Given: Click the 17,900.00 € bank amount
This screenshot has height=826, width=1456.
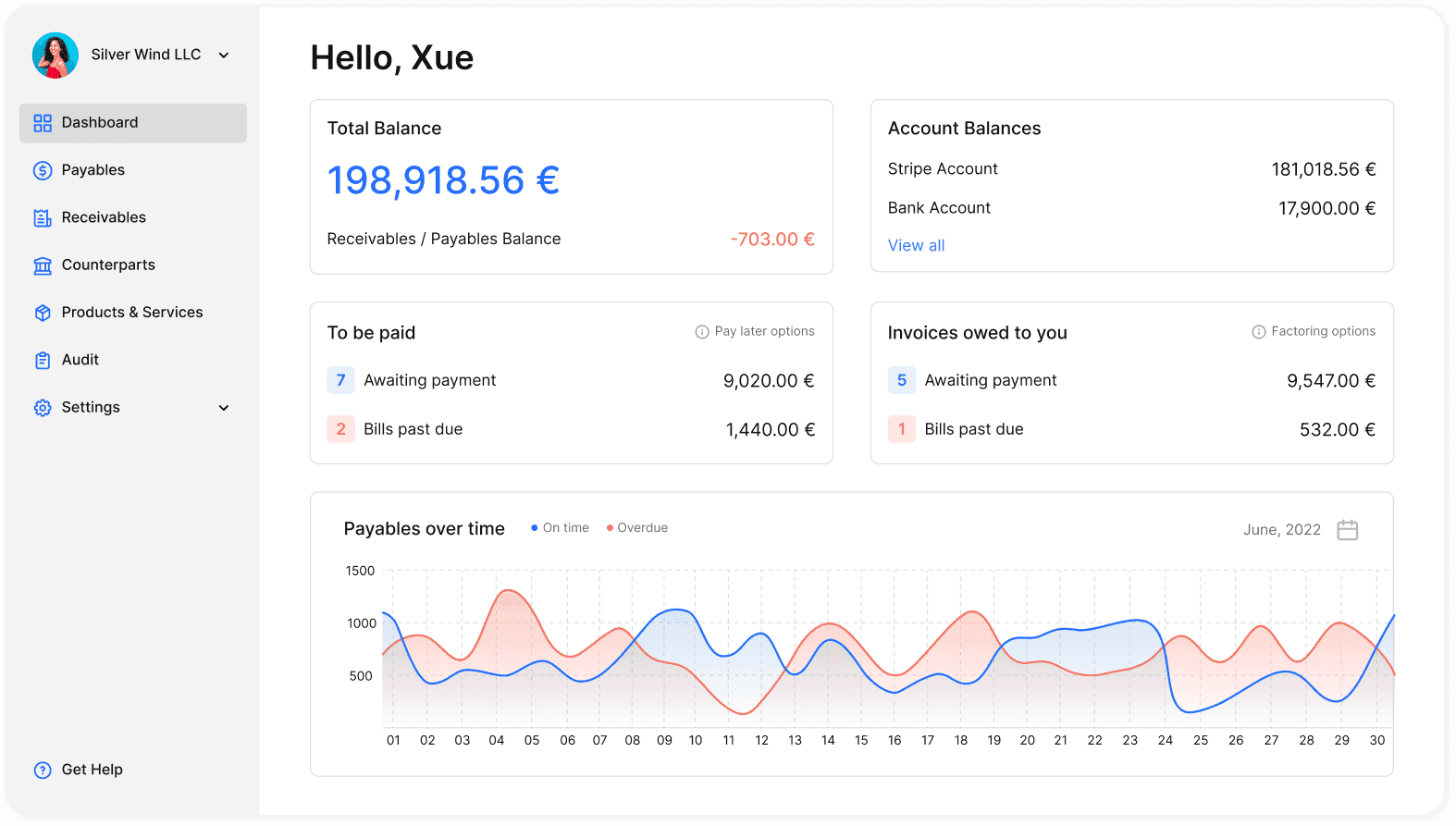Looking at the screenshot, I should 1327,208.
